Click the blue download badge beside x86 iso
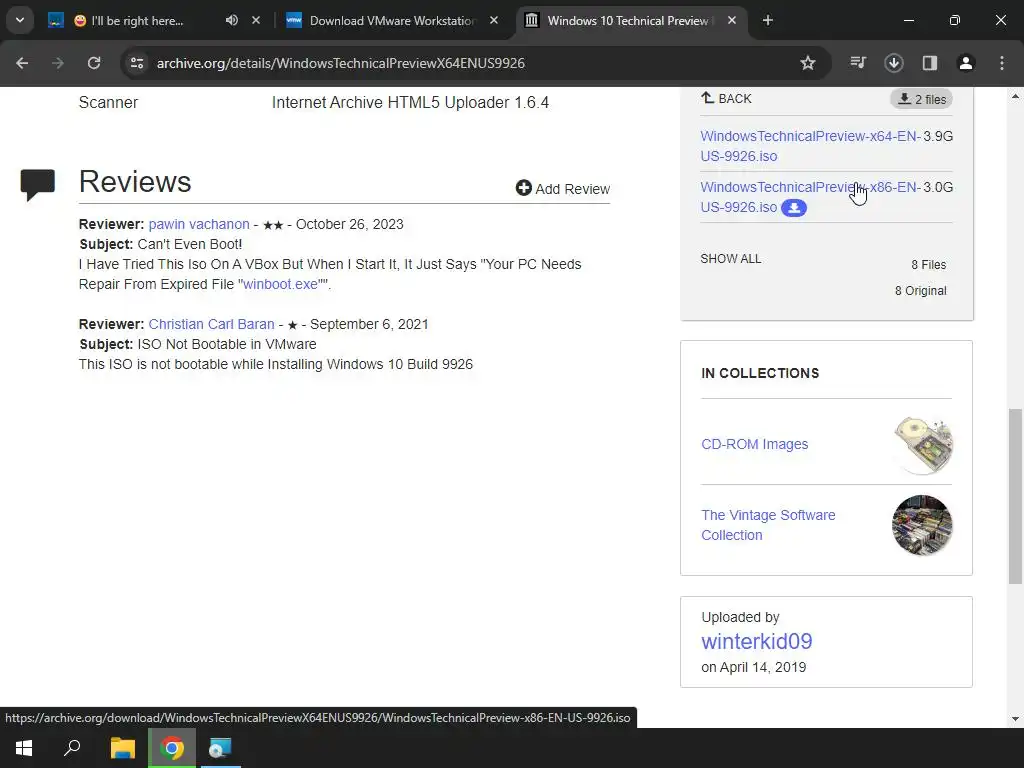 [x=794, y=208]
